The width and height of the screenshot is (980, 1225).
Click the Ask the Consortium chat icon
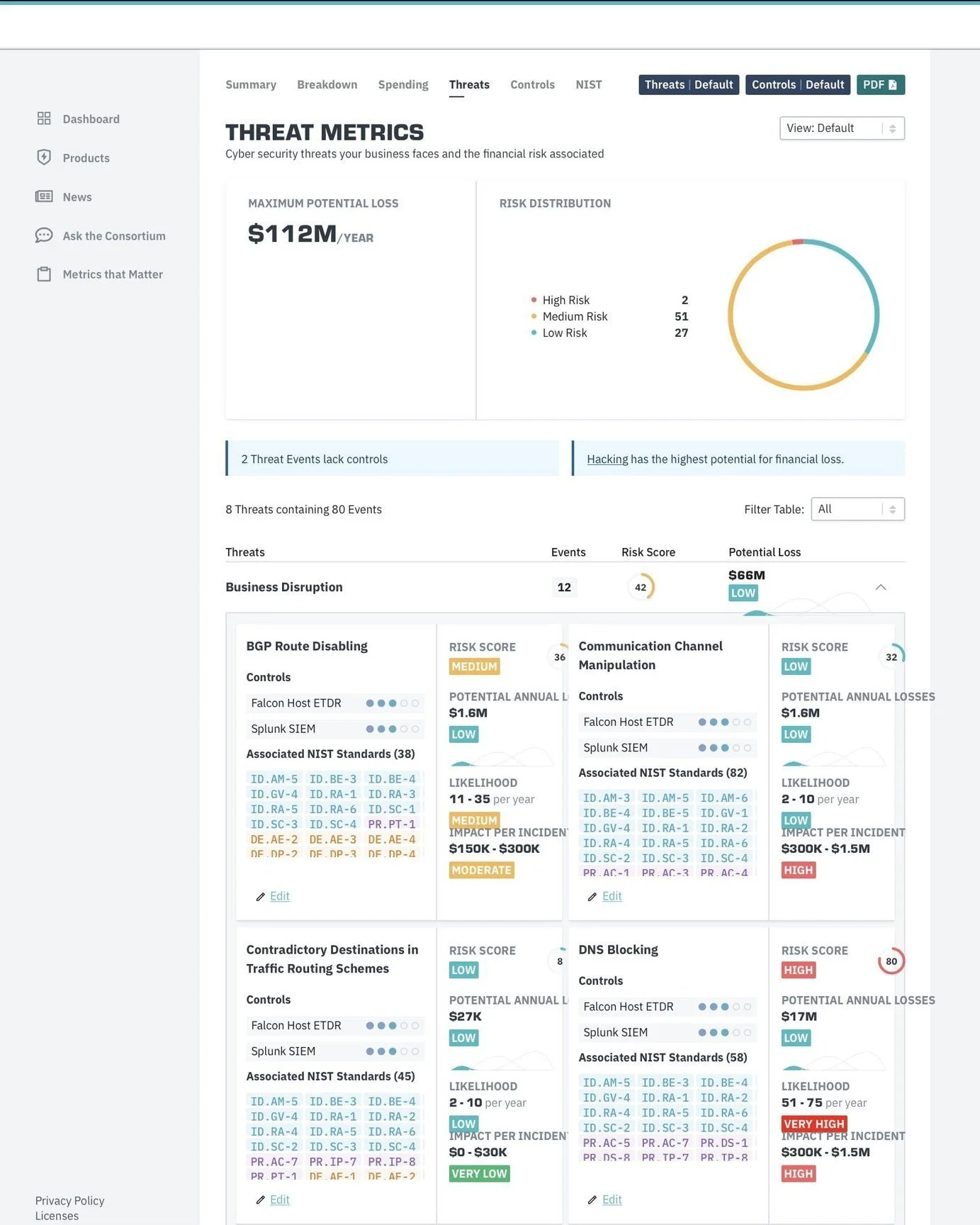(x=44, y=235)
